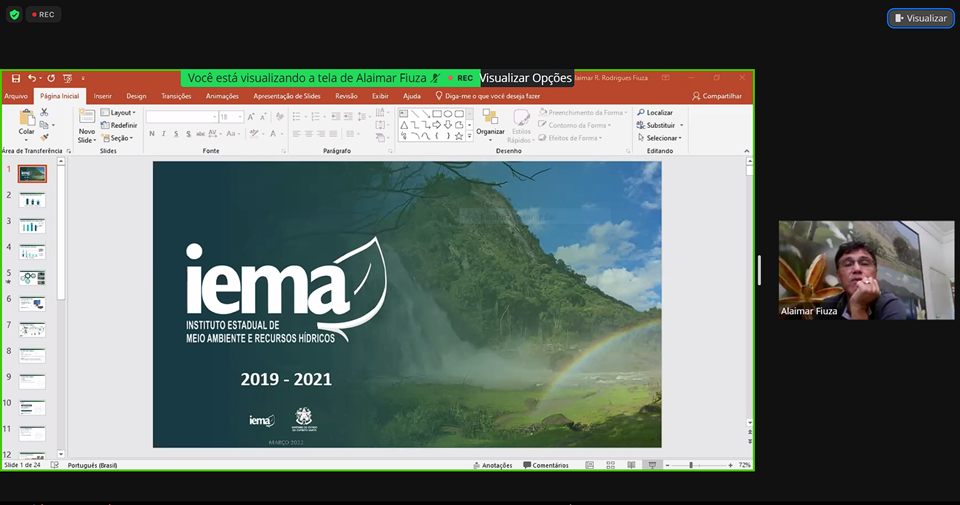The height and width of the screenshot is (505, 960).
Task: Adjust the zoom slider in status bar
Action: tap(691, 465)
